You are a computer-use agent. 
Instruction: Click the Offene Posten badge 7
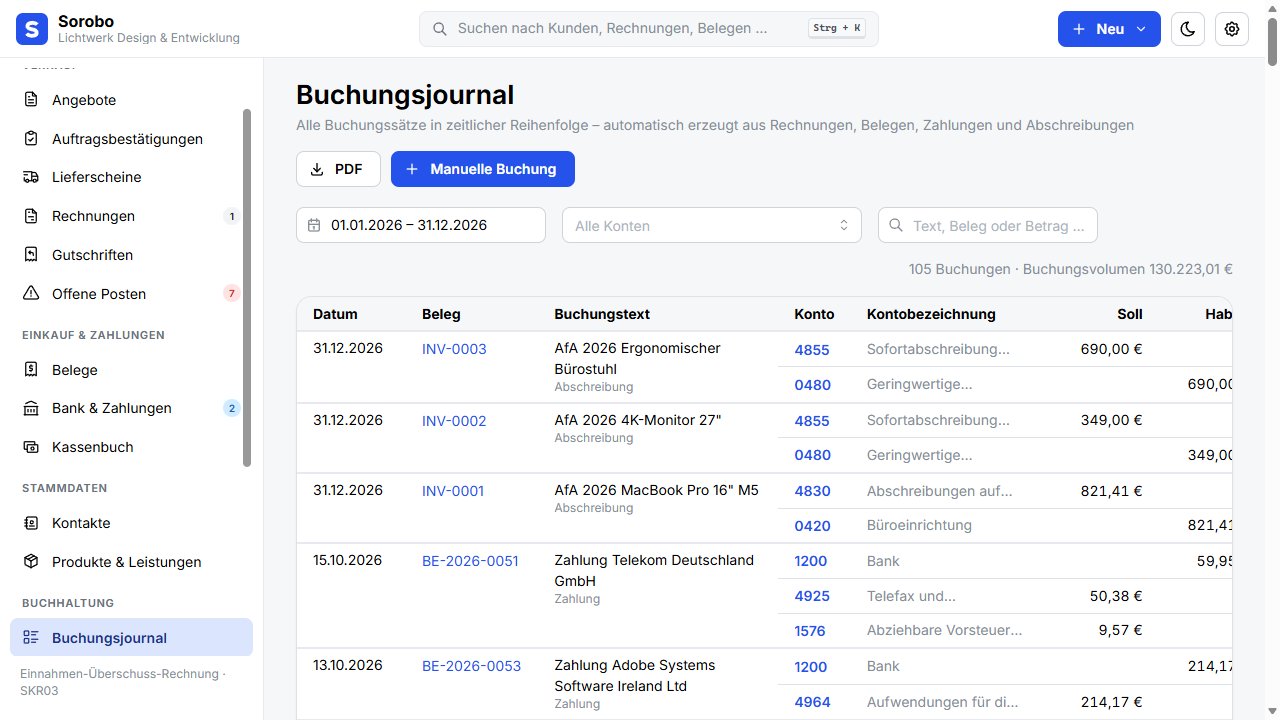(232, 294)
